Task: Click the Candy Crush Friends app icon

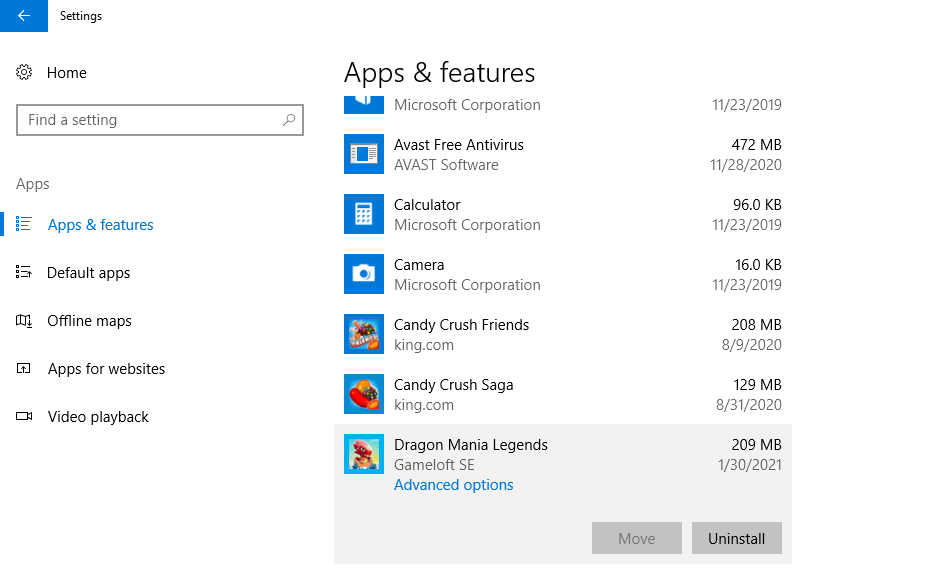Action: (363, 334)
